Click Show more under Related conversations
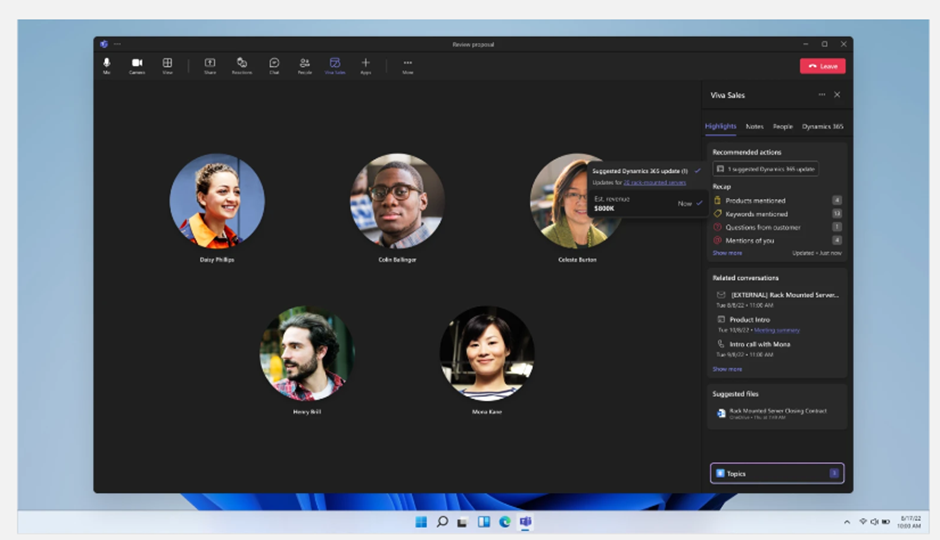940x540 pixels. point(727,369)
